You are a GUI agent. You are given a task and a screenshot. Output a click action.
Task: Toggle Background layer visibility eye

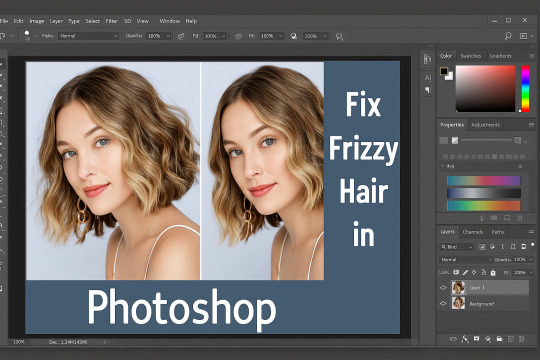pos(443,304)
